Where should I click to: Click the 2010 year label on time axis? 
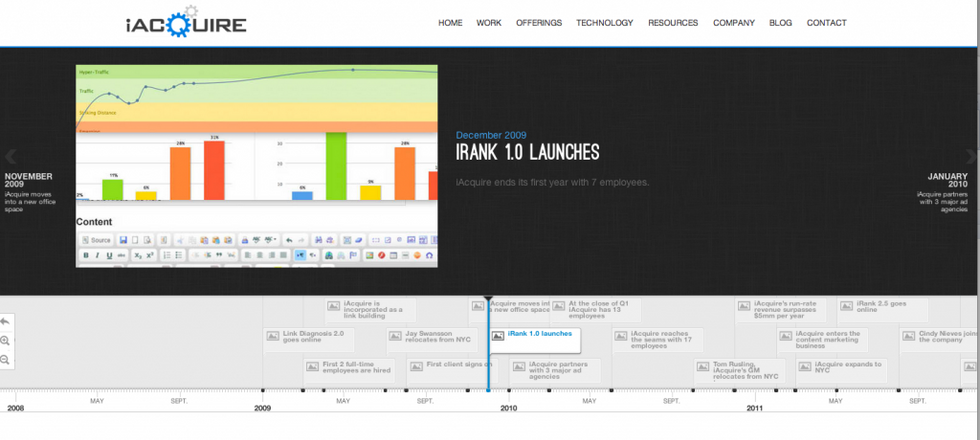tap(509, 408)
